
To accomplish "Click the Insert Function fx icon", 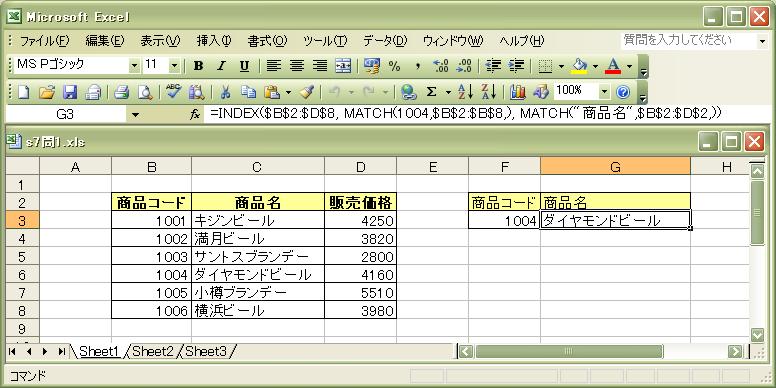I will [x=195, y=115].
